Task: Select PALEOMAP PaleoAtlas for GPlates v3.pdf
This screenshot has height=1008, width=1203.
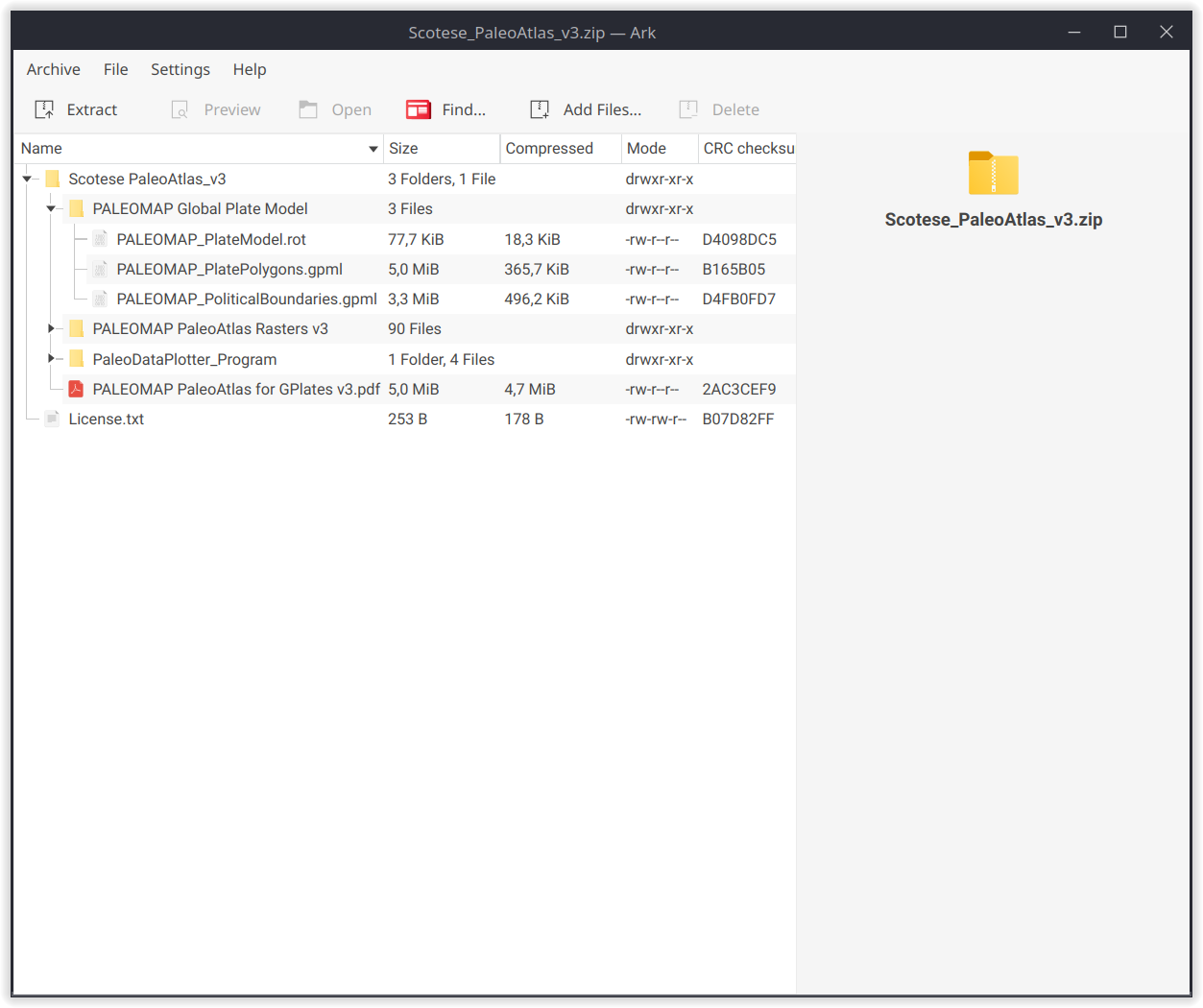Action: pyautogui.click(x=236, y=389)
